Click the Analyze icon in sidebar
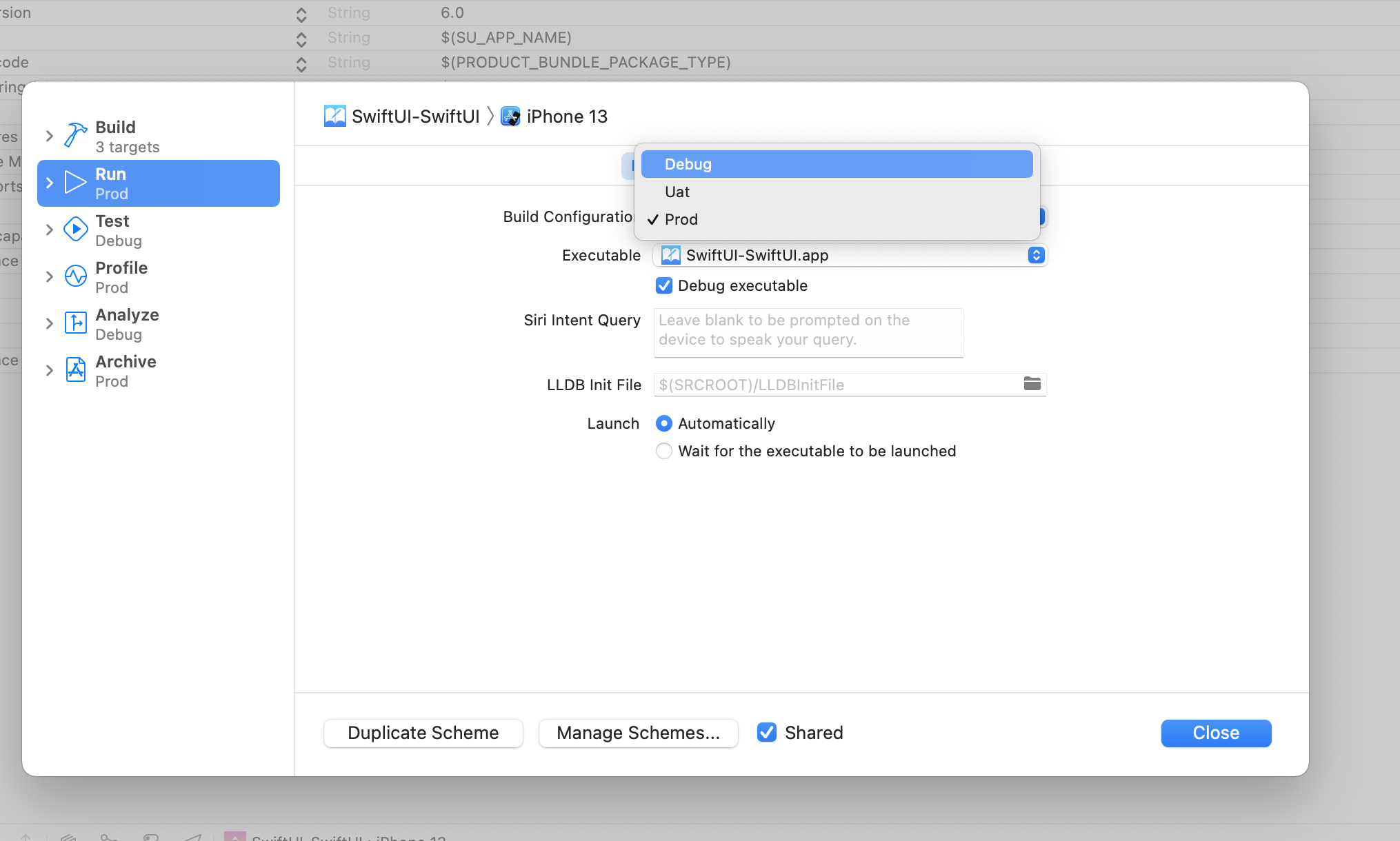 (75, 323)
